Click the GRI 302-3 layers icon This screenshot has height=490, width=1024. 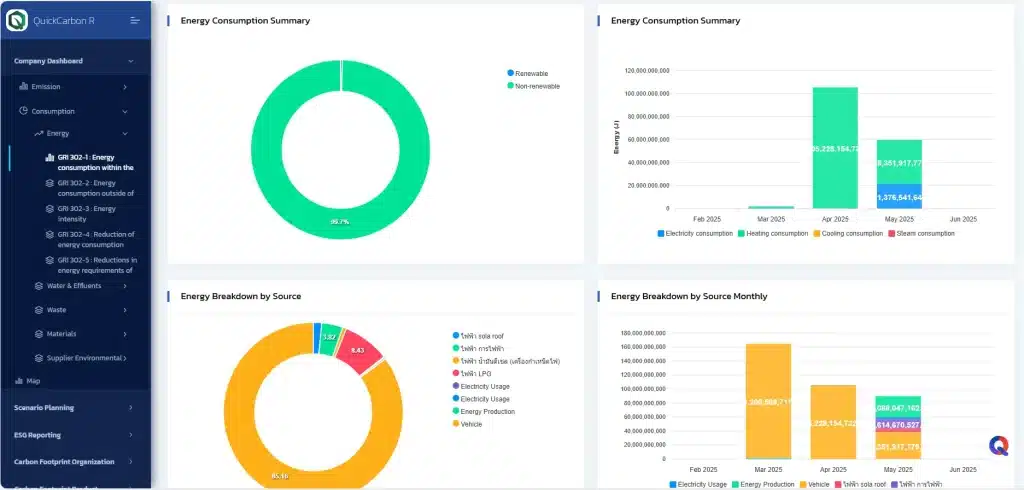coord(50,208)
